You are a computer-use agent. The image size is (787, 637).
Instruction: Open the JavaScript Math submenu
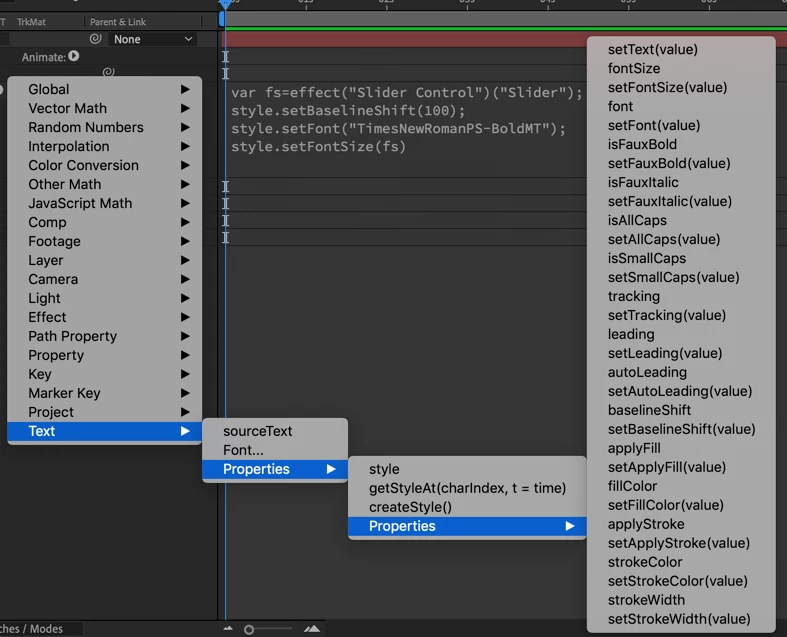[x=104, y=203]
